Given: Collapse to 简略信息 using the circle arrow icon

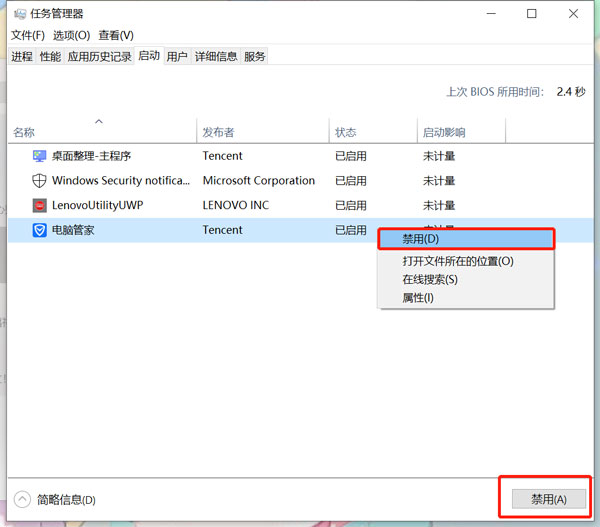Looking at the screenshot, I should click(x=22, y=499).
